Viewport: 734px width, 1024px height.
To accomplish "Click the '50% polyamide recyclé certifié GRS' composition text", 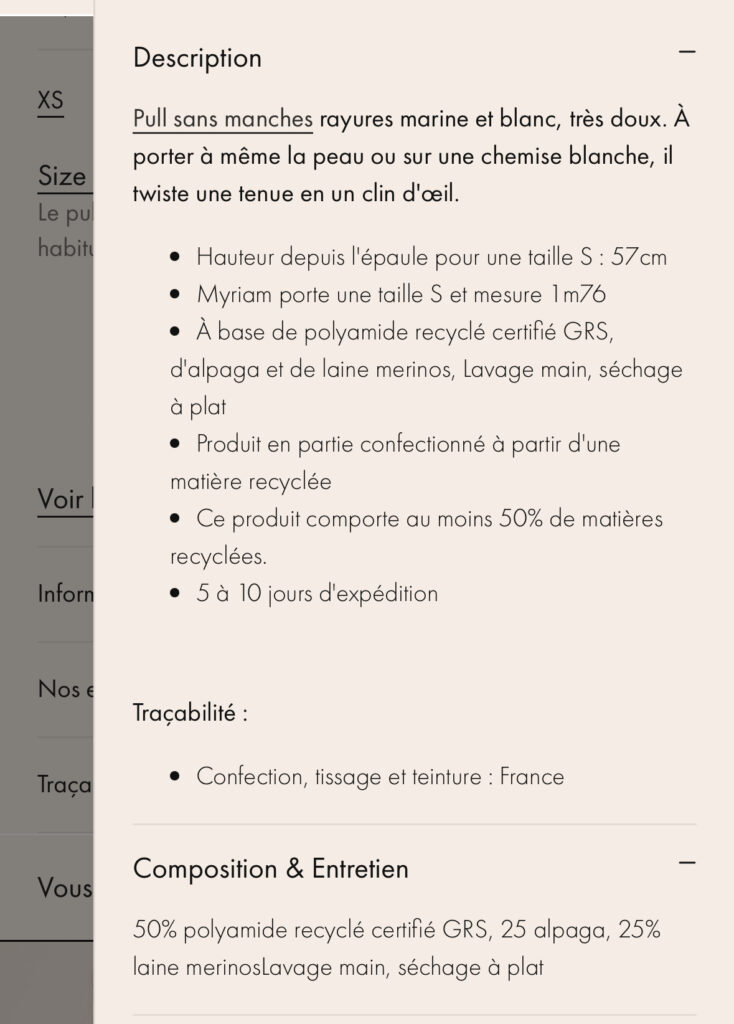I will pos(312,930).
